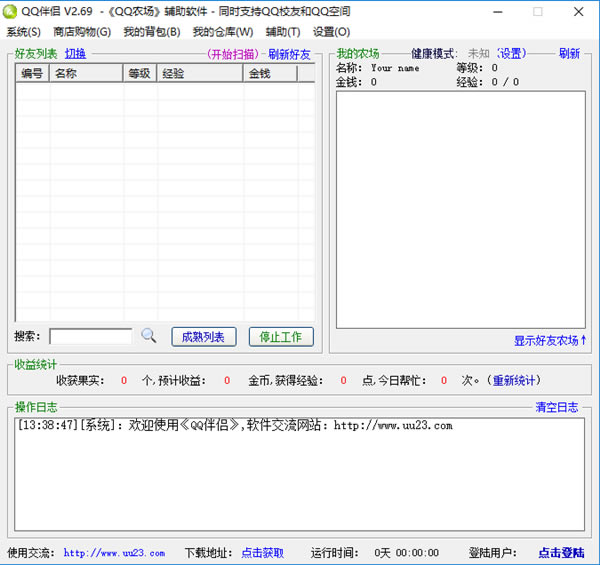
Task: Open the 系统(S) menu
Action: (x=24, y=32)
